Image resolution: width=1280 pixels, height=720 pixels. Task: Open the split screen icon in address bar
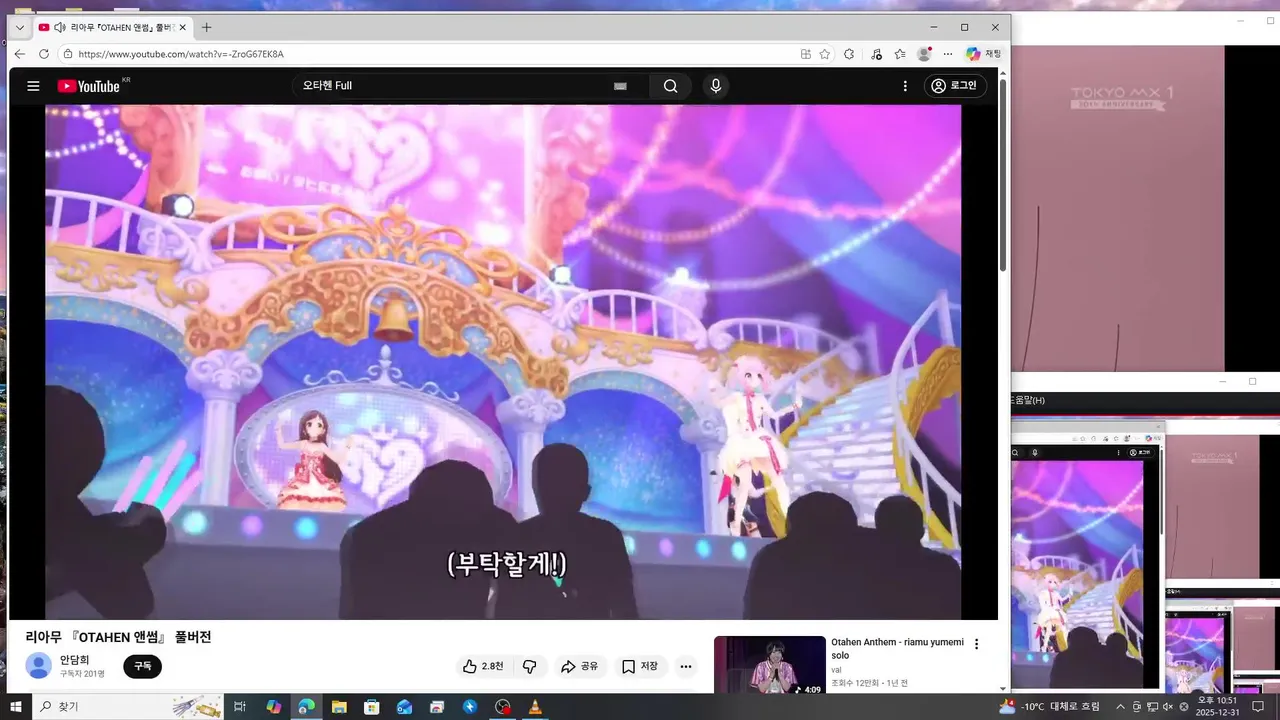pos(805,54)
